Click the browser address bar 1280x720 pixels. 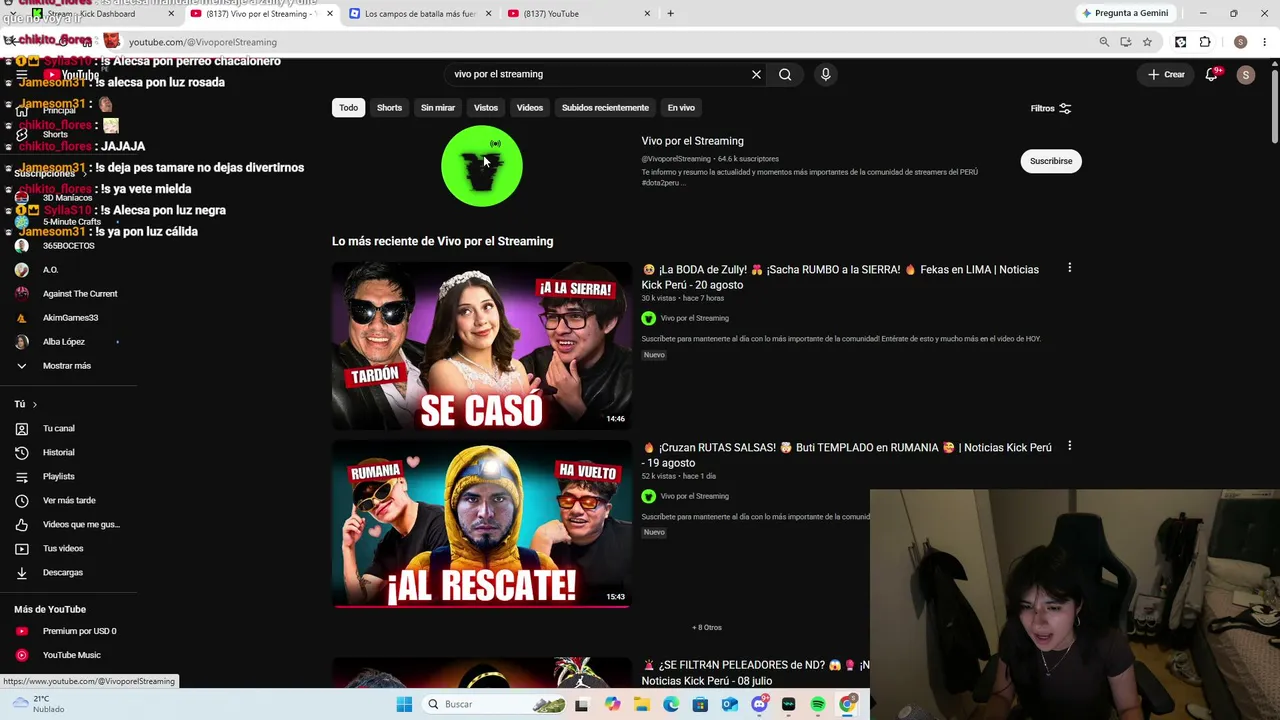[600, 42]
